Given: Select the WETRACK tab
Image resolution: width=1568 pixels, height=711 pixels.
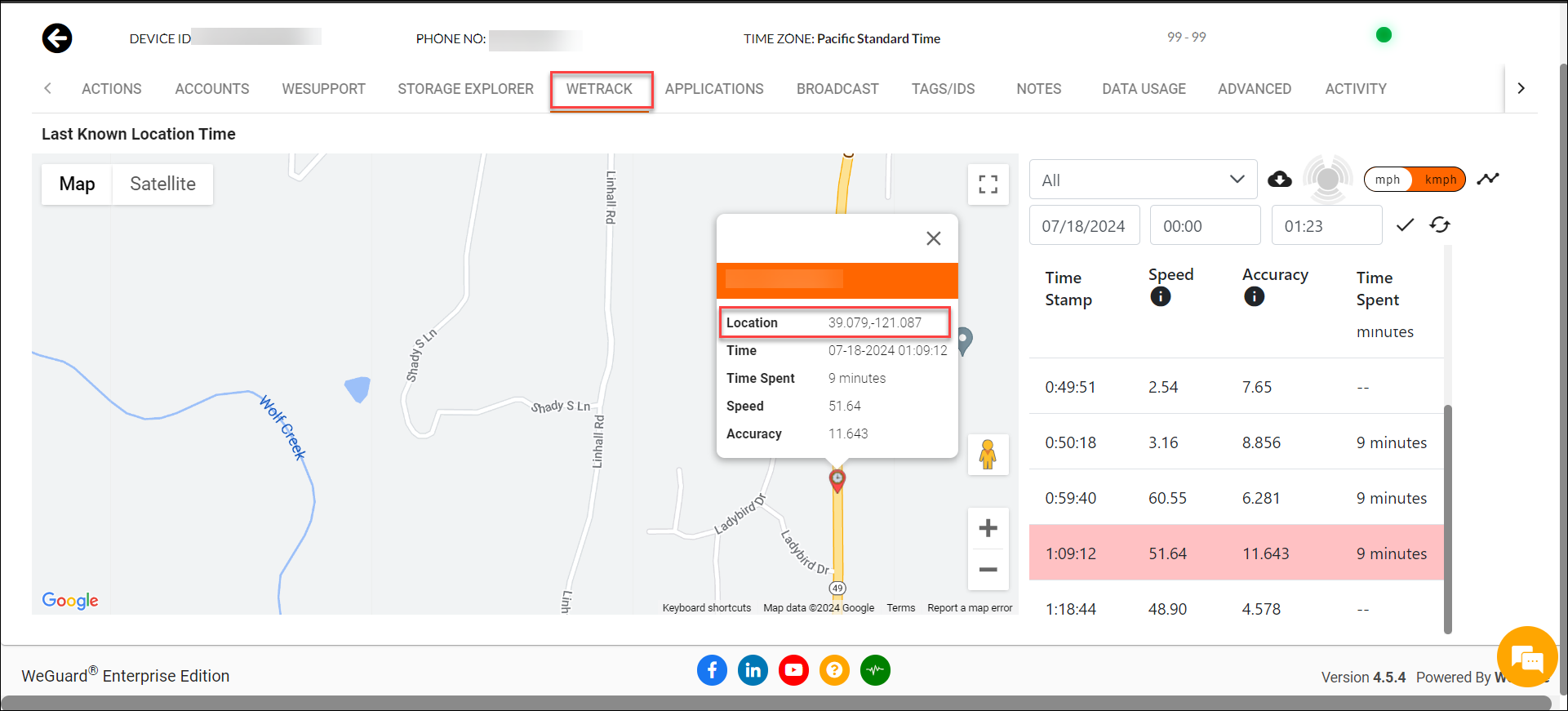Looking at the screenshot, I should pos(600,89).
